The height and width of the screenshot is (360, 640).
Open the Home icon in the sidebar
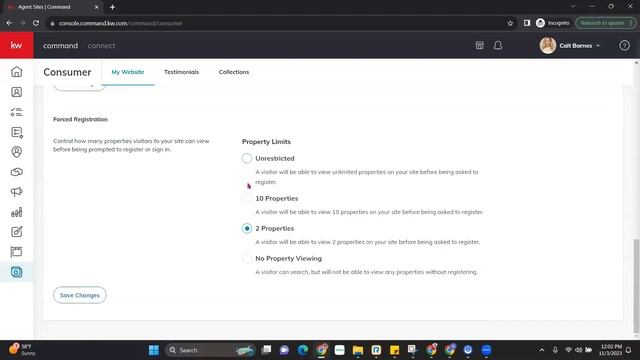coord(16,72)
